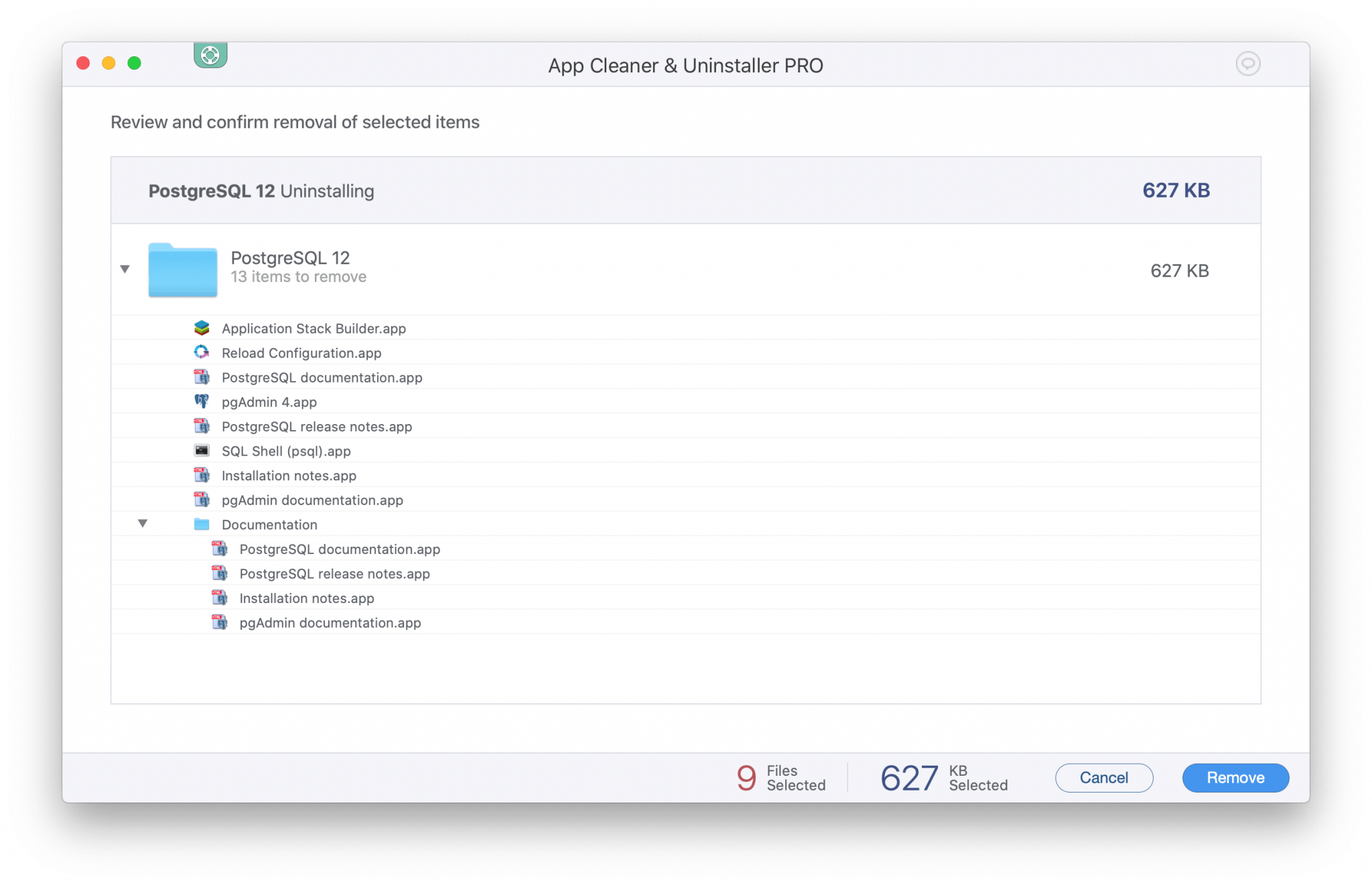Click the 9 Files Selected counter
The height and width of the screenshot is (885, 1372).
click(780, 777)
